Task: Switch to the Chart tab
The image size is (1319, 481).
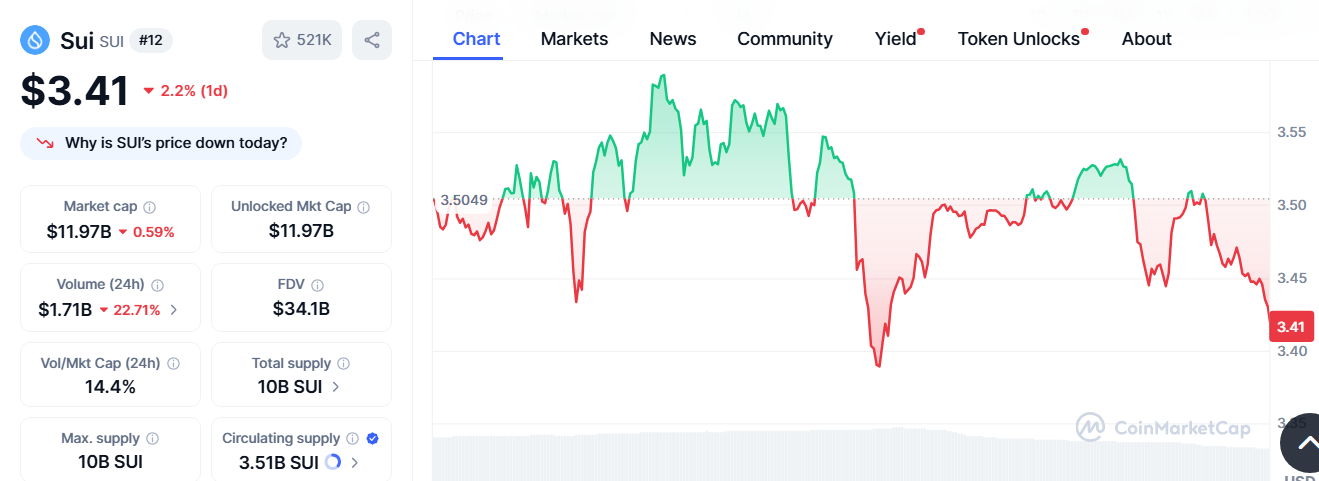Action: tap(477, 39)
